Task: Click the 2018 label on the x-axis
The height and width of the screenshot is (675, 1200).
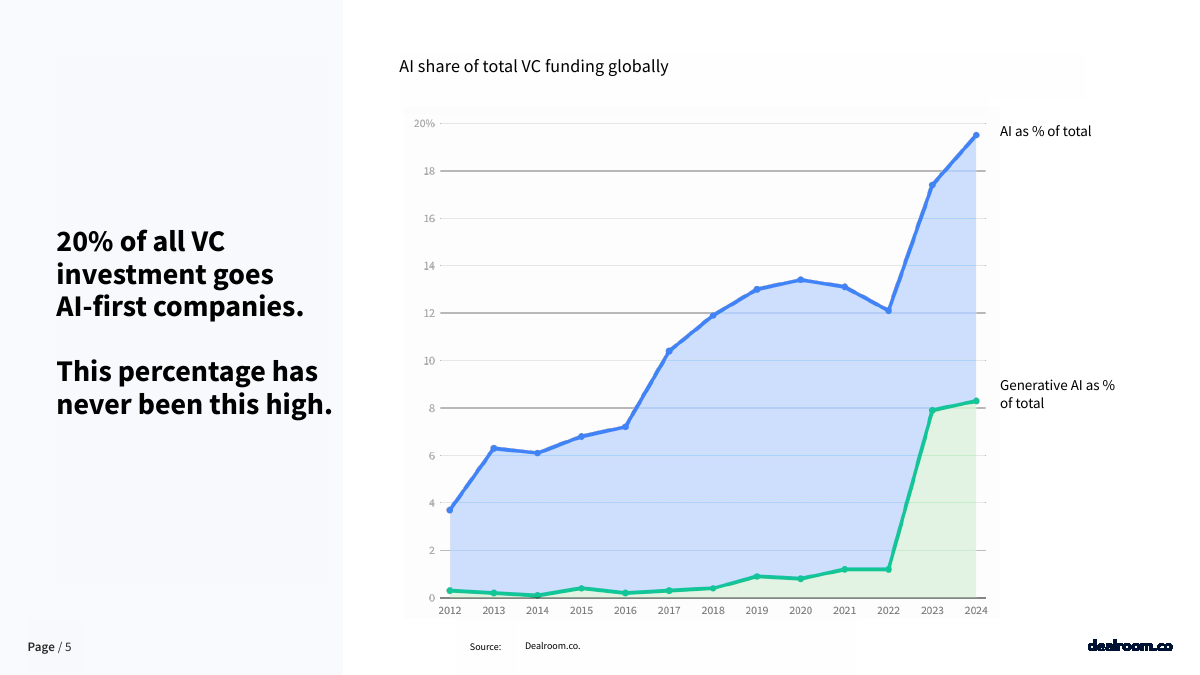Action: pos(713,611)
